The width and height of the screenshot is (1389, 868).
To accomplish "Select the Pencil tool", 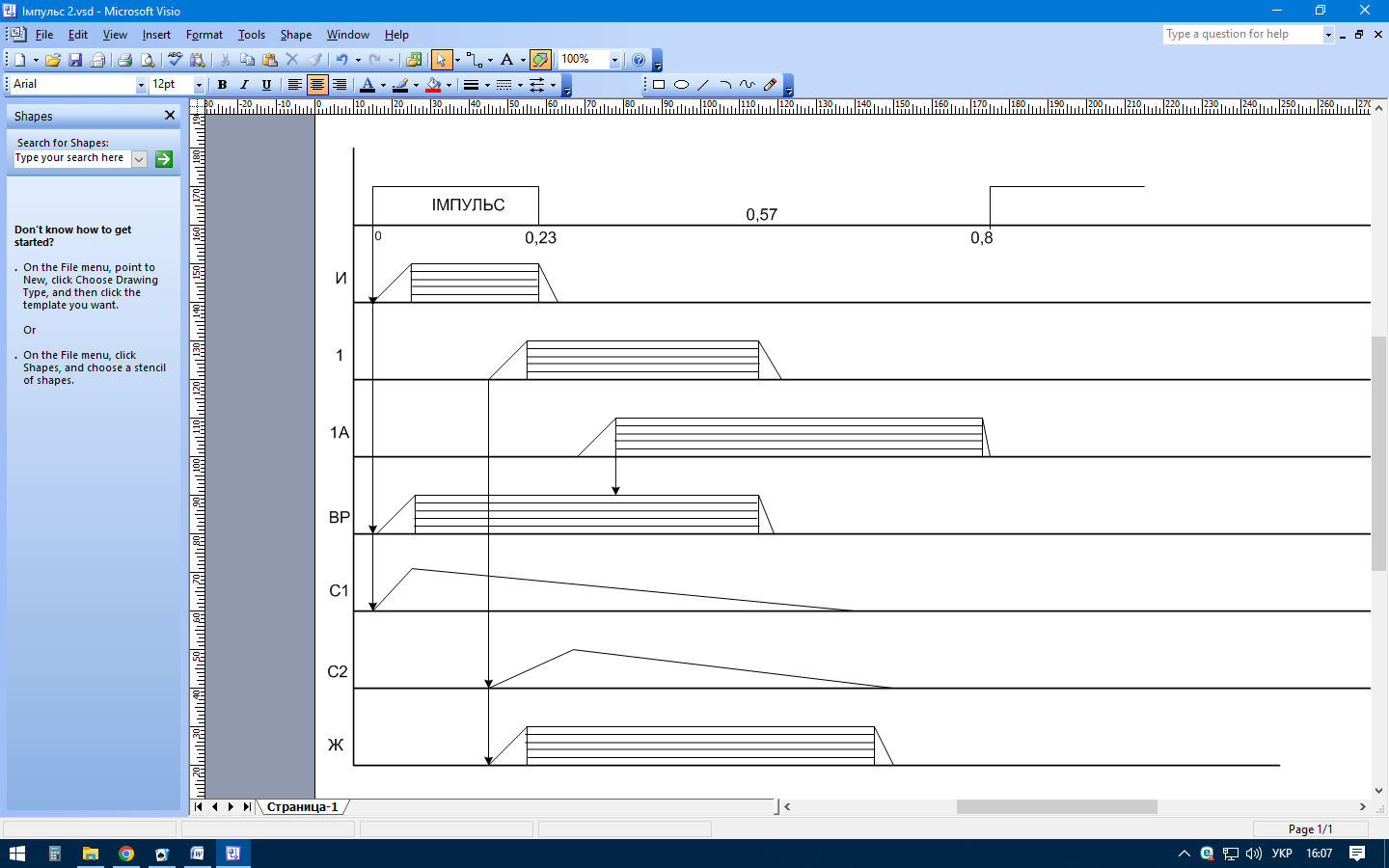I will pyautogui.click(x=770, y=85).
